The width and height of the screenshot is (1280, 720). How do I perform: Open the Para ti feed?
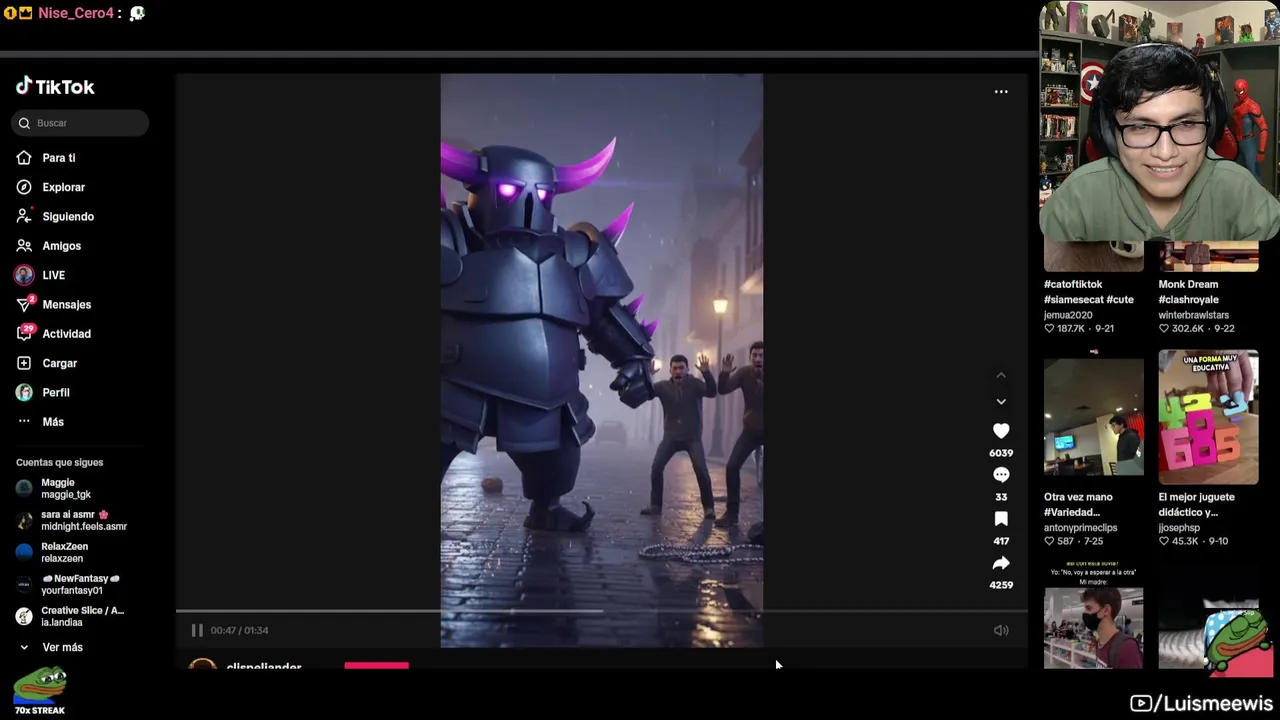58,158
